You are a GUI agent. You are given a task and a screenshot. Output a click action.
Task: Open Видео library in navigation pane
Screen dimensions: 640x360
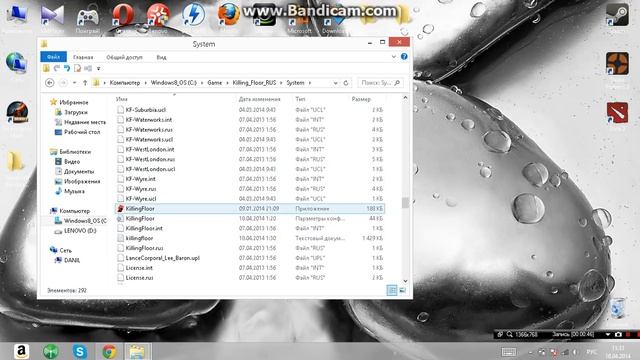[x=67, y=162]
